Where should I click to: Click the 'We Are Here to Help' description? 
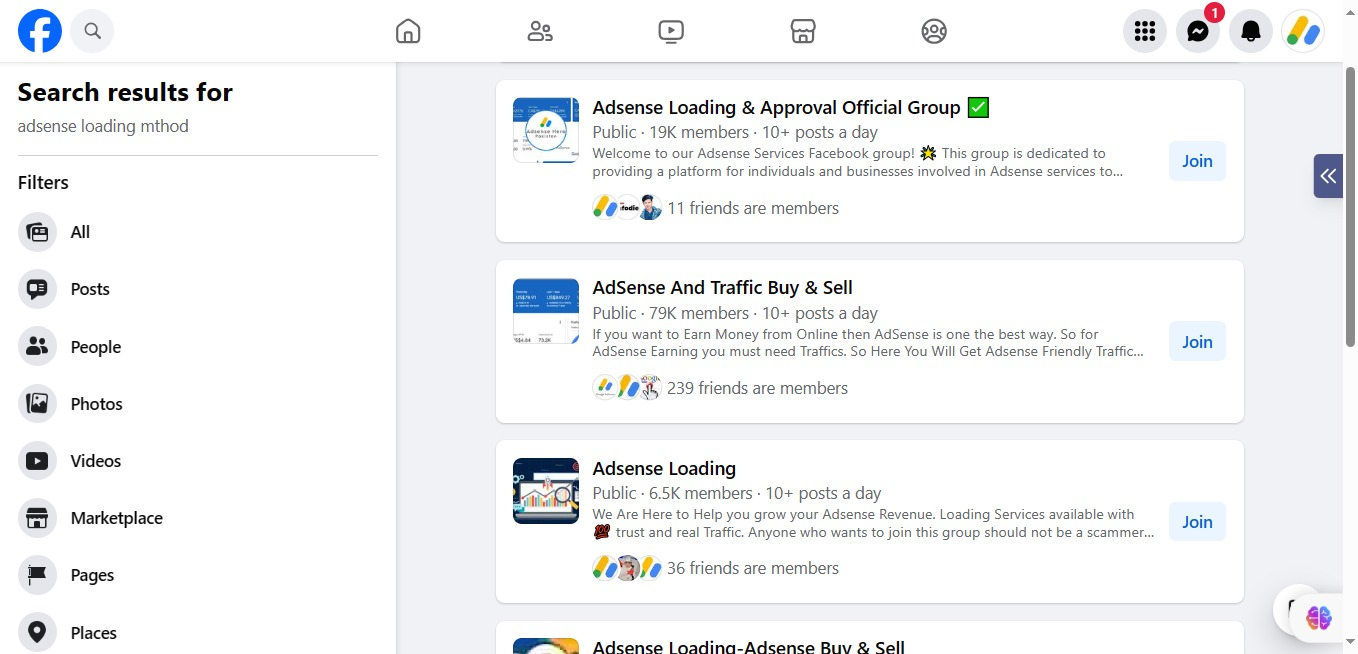coord(873,523)
